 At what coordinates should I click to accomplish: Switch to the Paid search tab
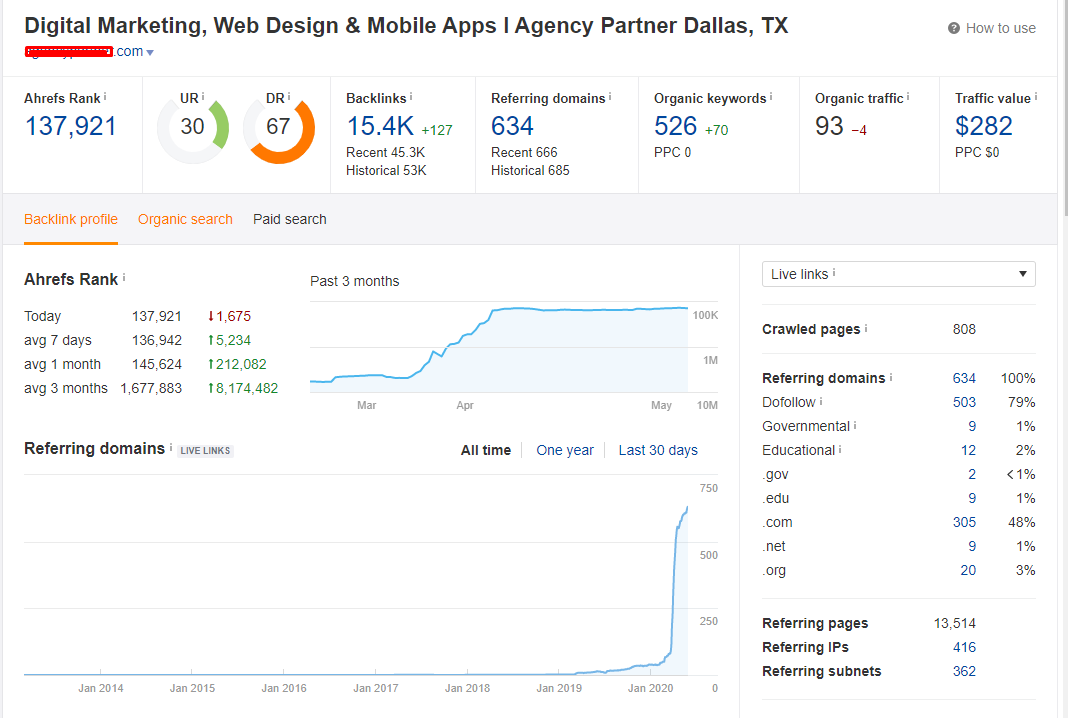tap(289, 218)
